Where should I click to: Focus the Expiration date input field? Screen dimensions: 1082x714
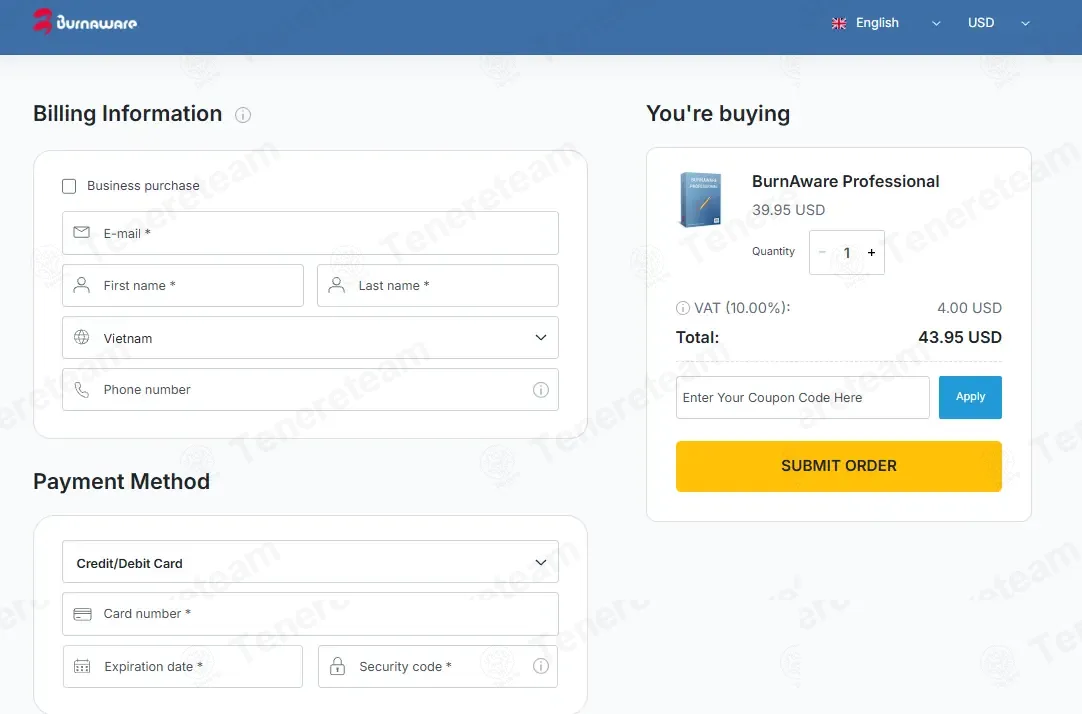[x=183, y=666]
